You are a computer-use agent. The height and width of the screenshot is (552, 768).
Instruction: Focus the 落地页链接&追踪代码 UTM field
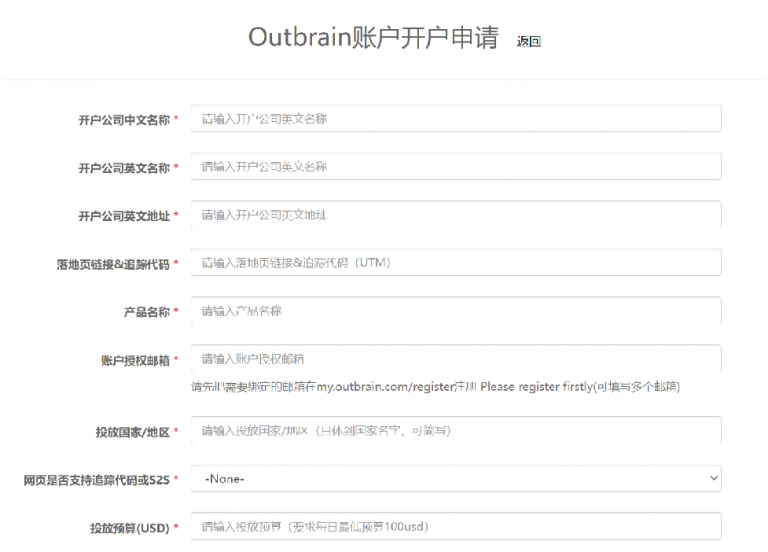pos(456,263)
